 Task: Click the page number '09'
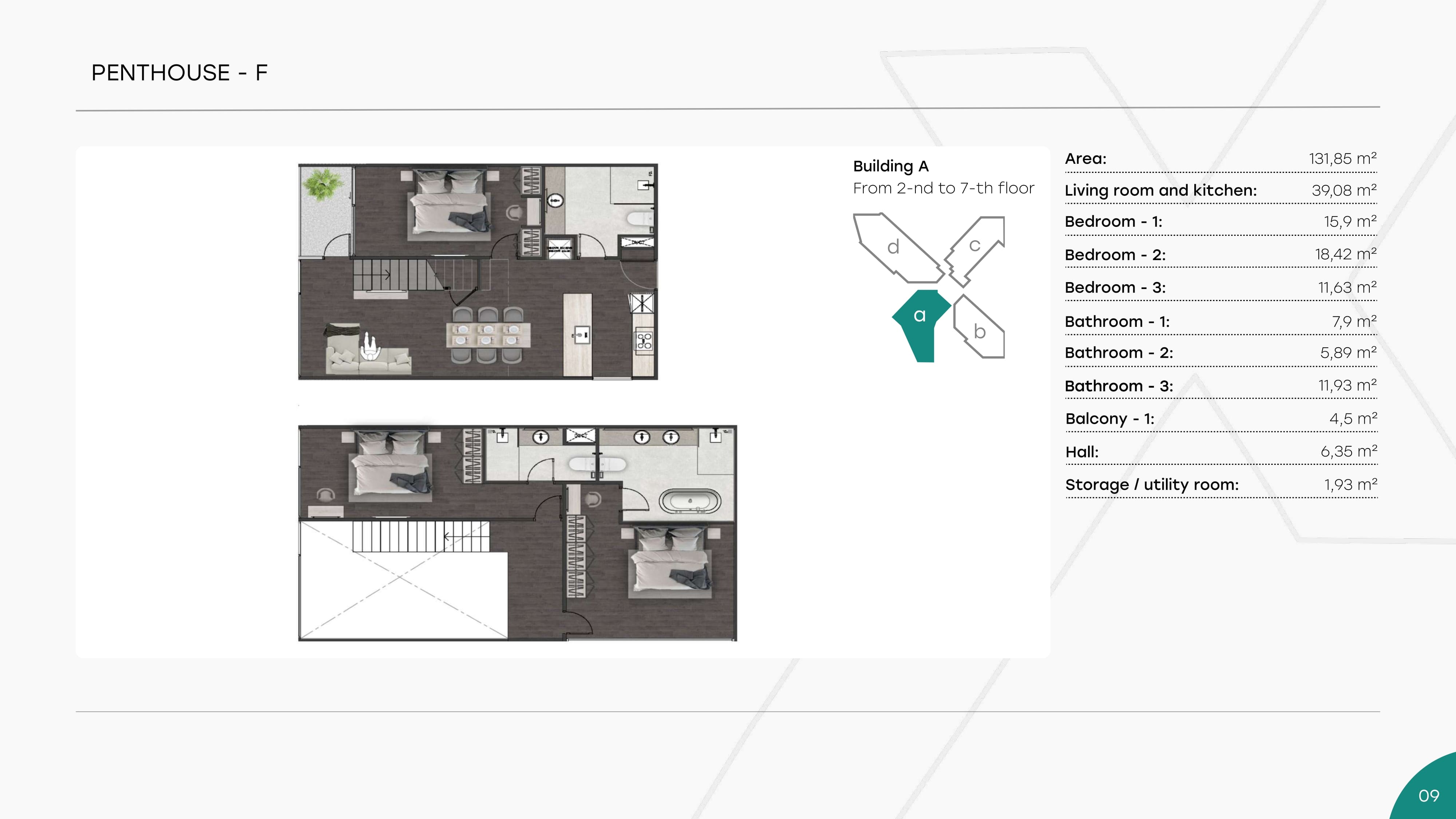[x=1428, y=796]
